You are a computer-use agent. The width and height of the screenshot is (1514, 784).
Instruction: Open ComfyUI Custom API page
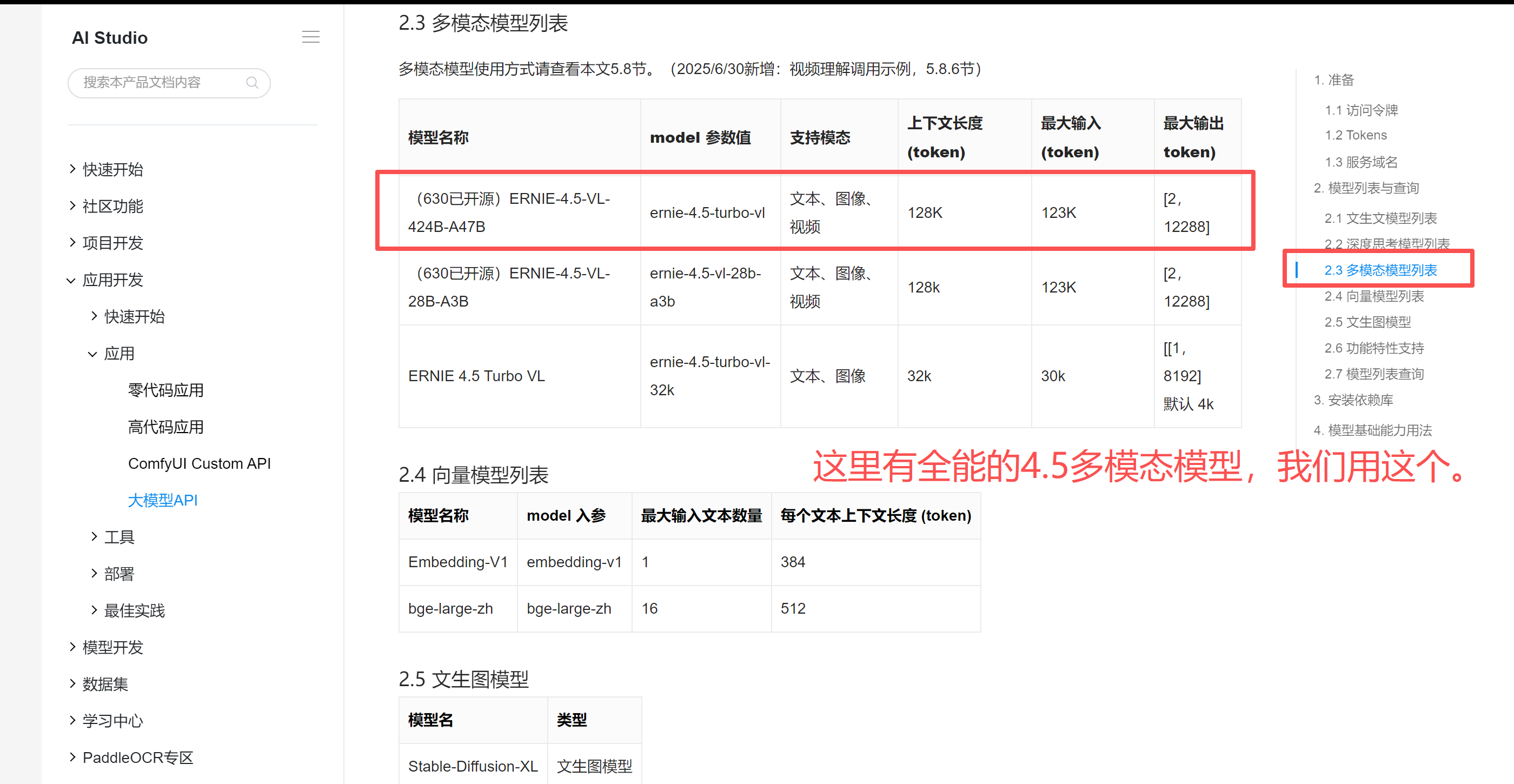(x=199, y=463)
